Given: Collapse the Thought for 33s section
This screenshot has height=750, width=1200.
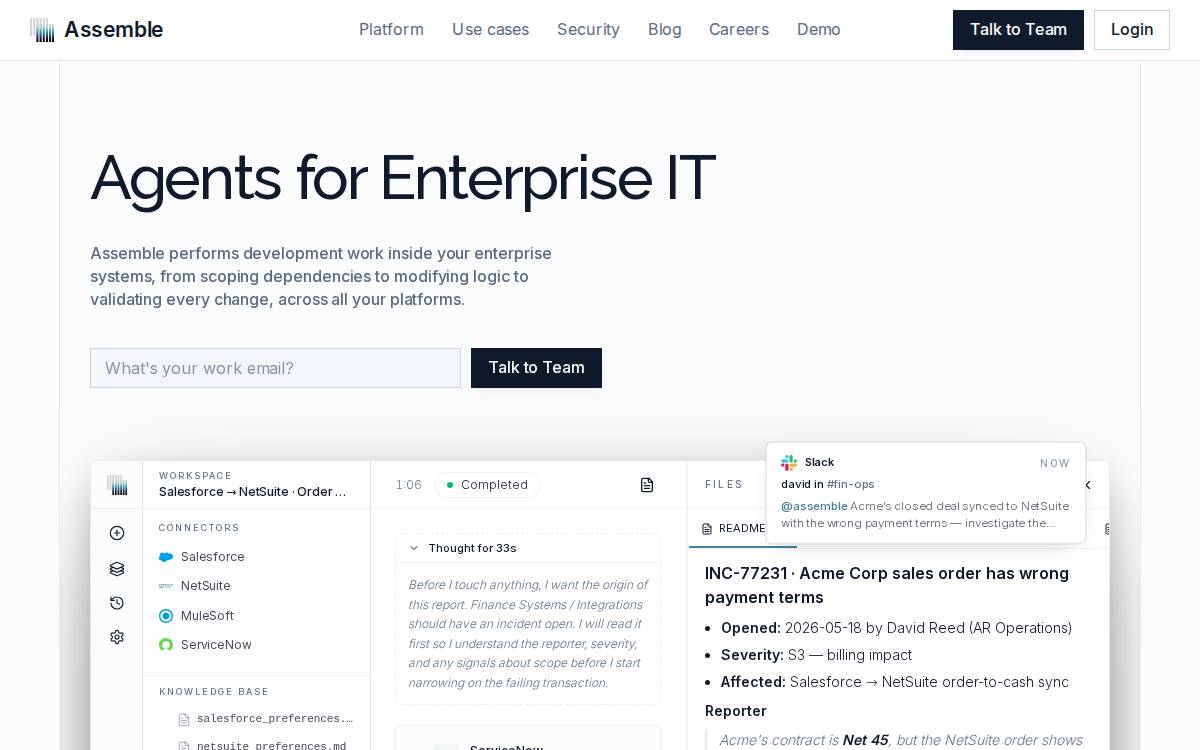Looking at the screenshot, I should (x=527, y=548).
